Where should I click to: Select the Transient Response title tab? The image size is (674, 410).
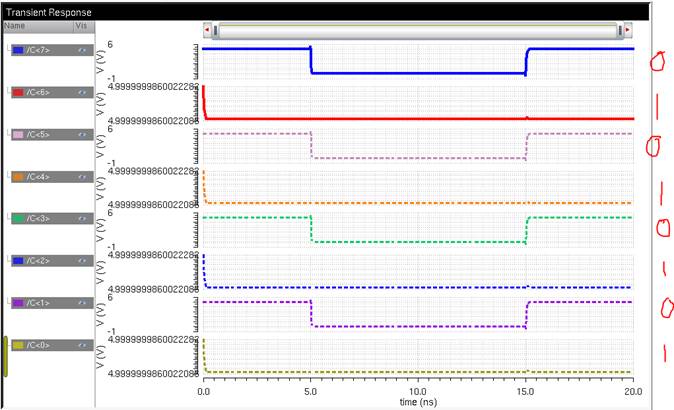click(x=49, y=11)
